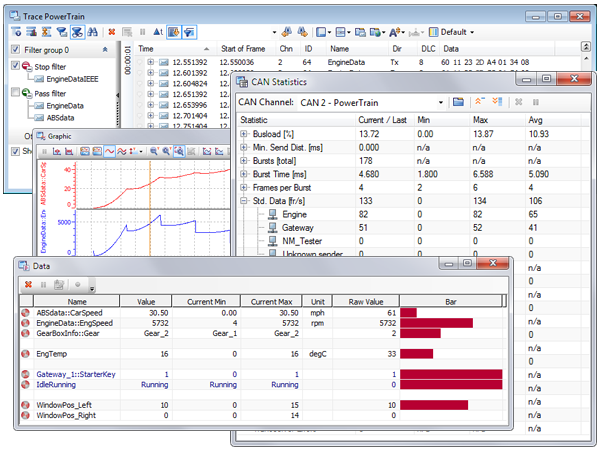
Task: Expand the Busload [%] statistic row
Action: (245, 133)
